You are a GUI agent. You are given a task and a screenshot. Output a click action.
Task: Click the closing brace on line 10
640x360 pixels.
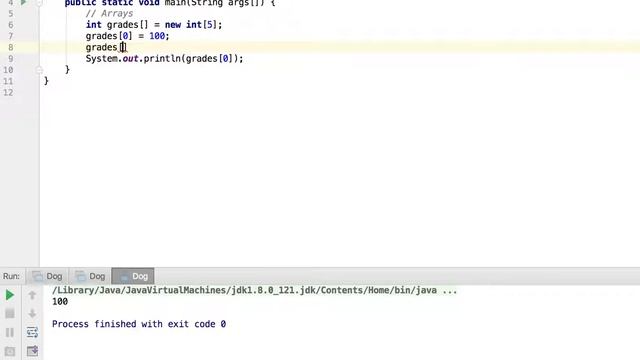tap(67, 69)
